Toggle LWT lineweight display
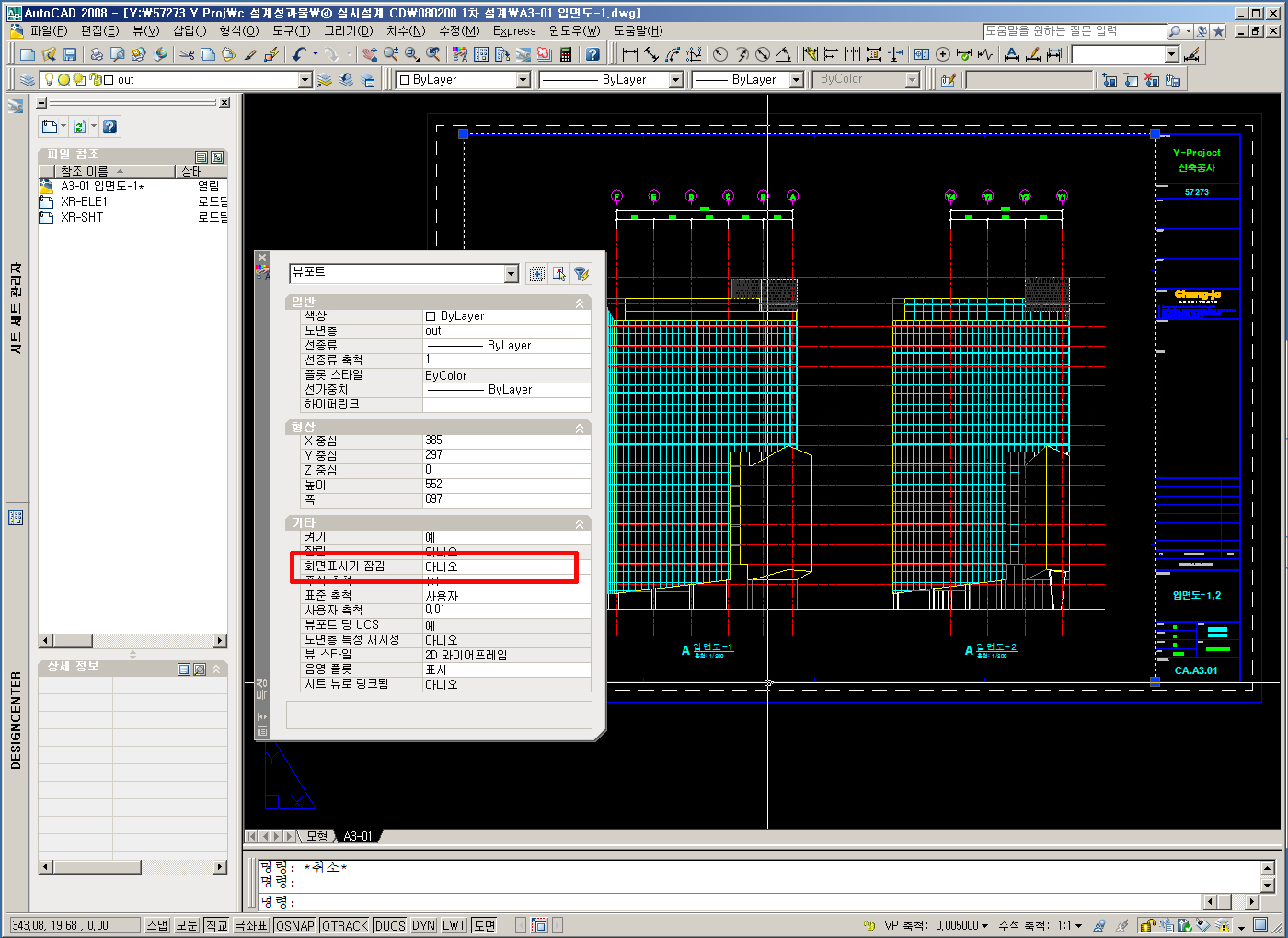The height and width of the screenshot is (938, 1288). (x=454, y=925)
